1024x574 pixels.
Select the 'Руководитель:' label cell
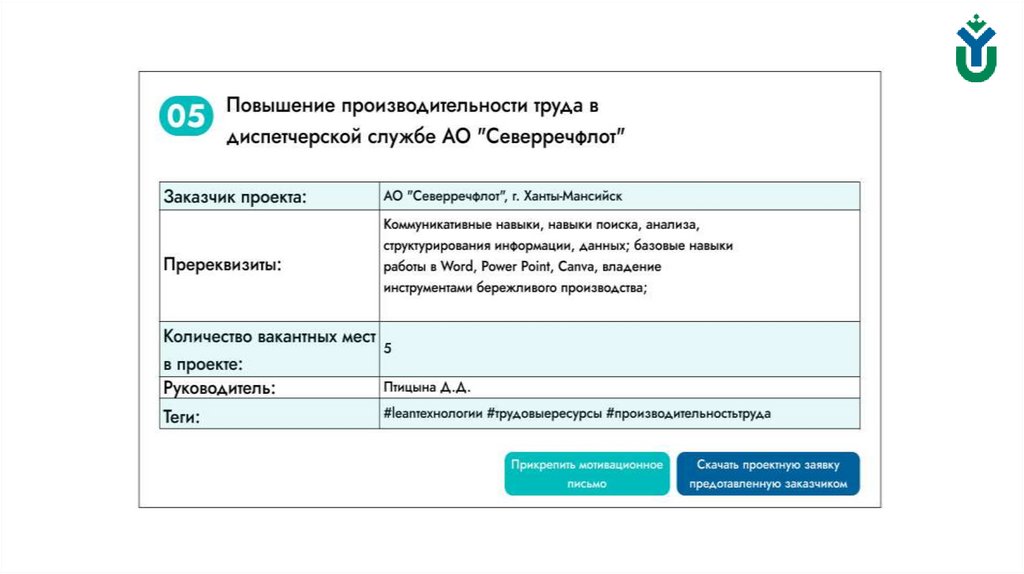pyautogui.click(x=269, y=388)
